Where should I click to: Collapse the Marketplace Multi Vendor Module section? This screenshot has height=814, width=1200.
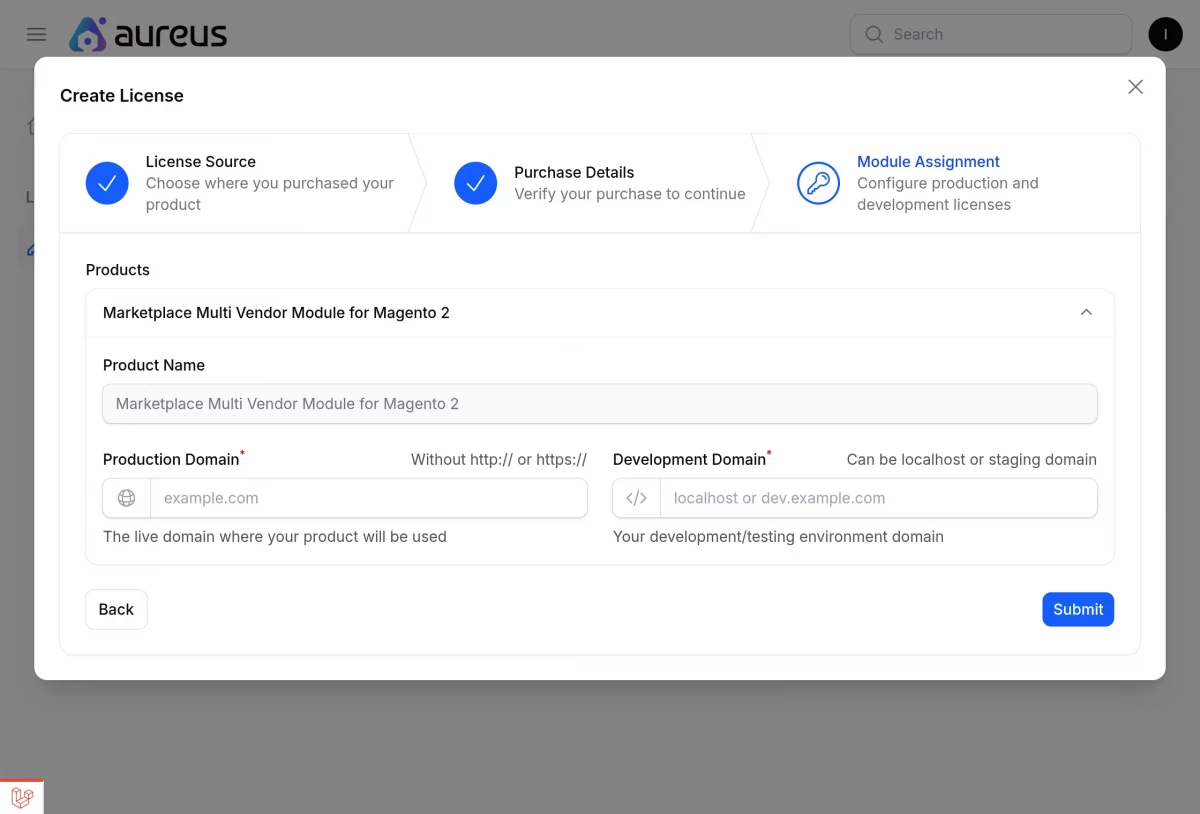tap(1086, 313)
